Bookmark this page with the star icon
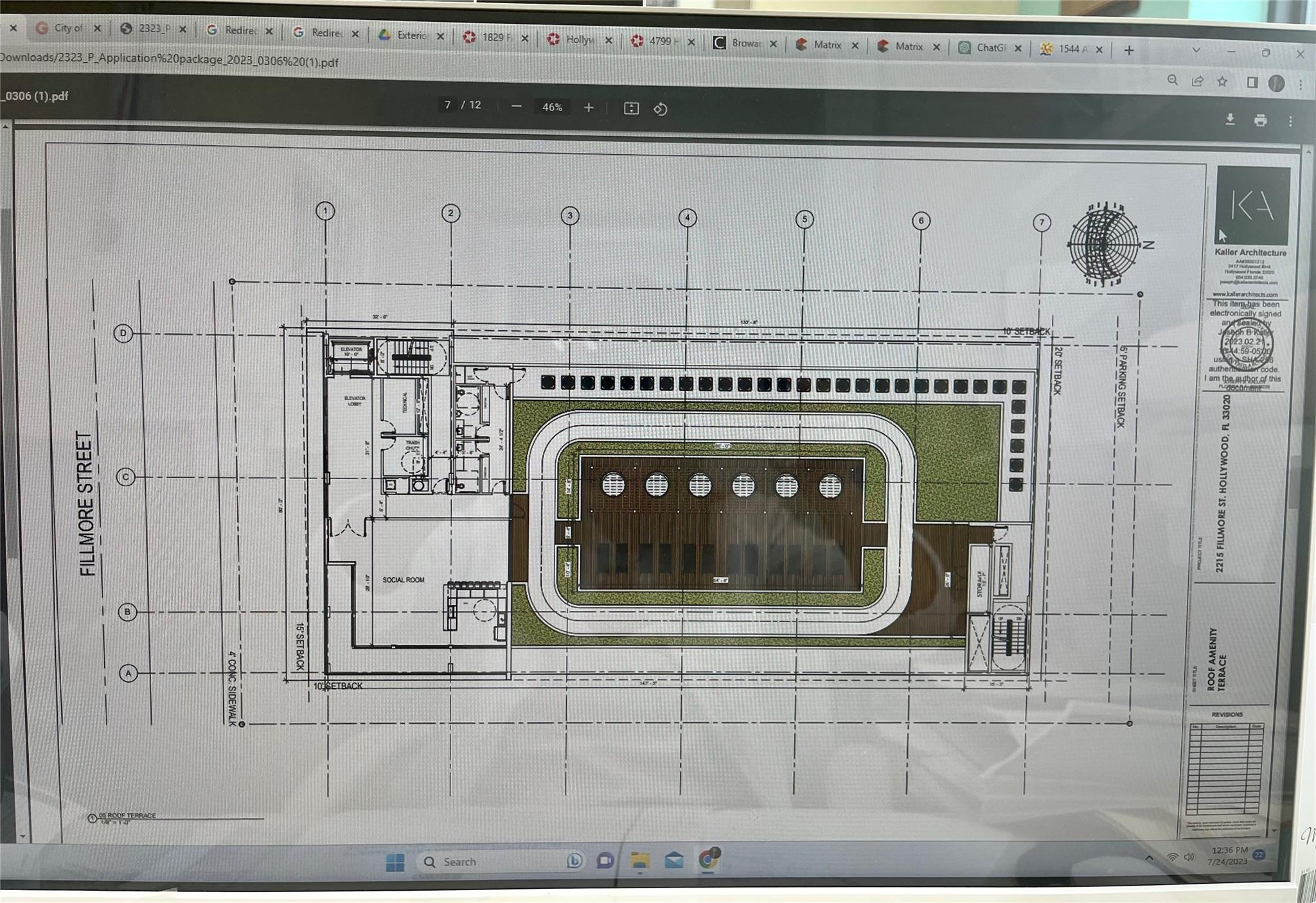 1222,82
